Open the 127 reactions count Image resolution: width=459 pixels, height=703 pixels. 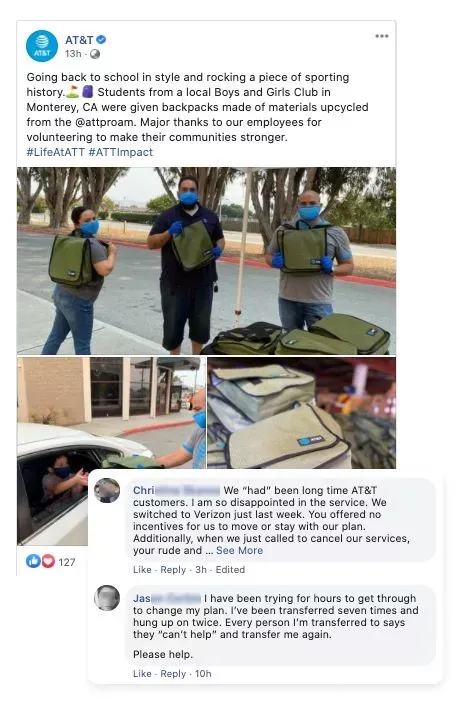click(67, 562)
